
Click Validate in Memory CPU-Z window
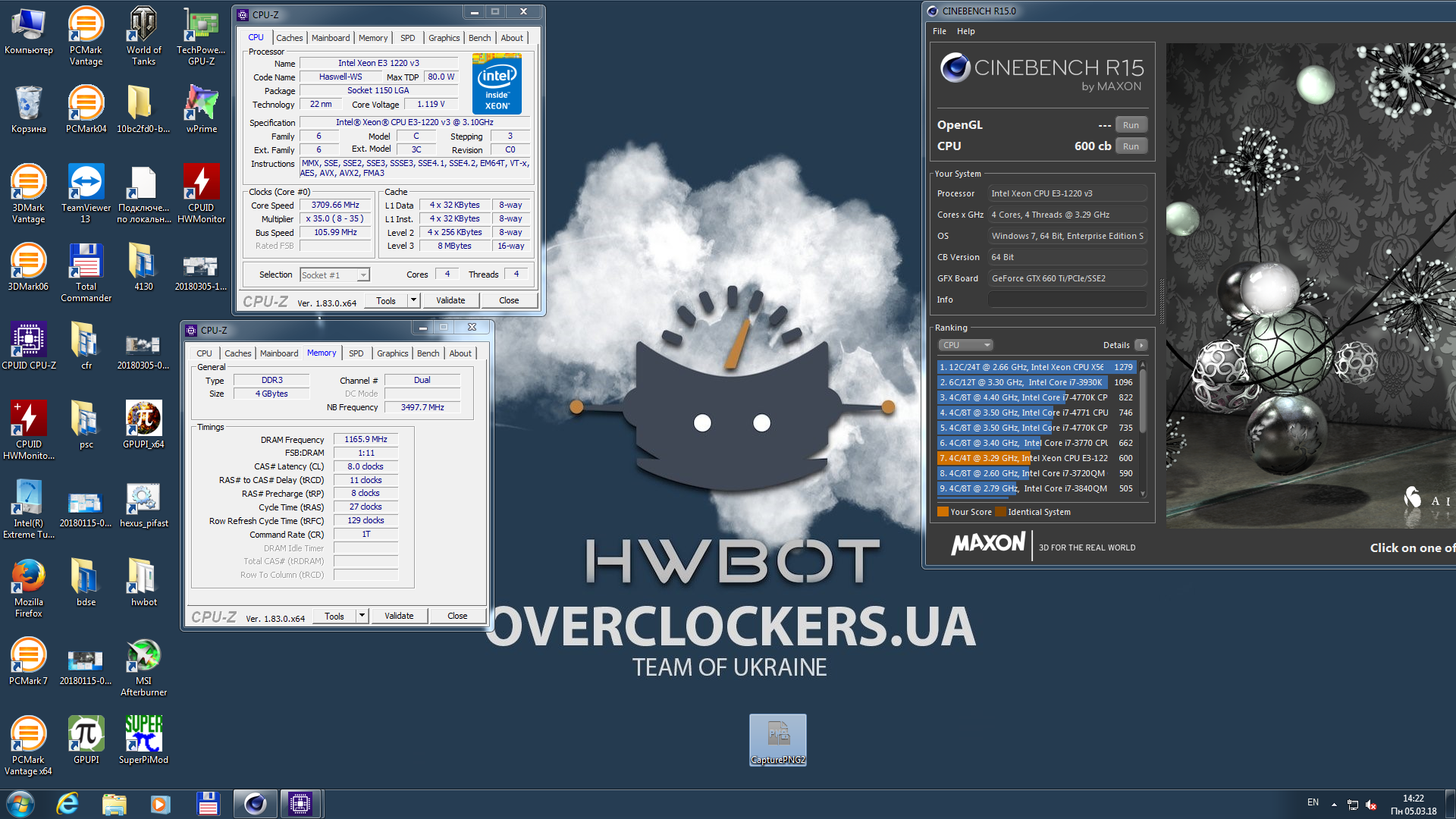399,616
